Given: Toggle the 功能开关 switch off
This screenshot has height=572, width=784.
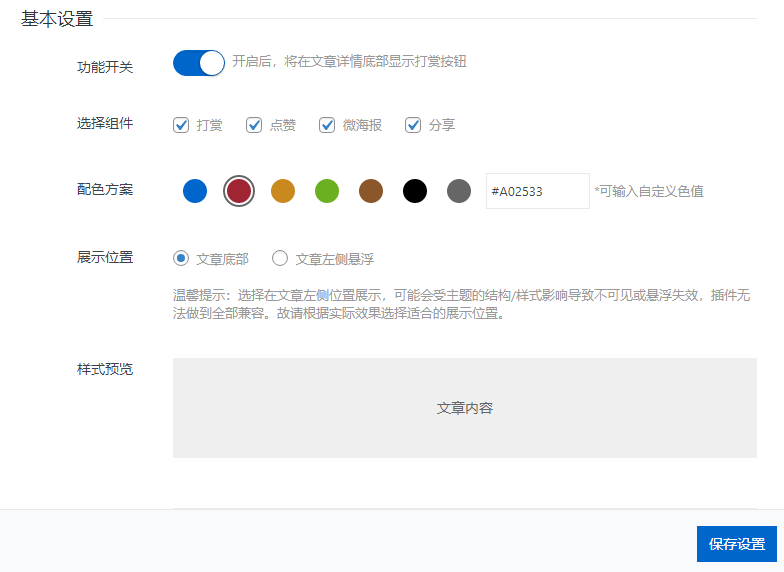Looking at the screenshot, I should [x=198, y=63].
